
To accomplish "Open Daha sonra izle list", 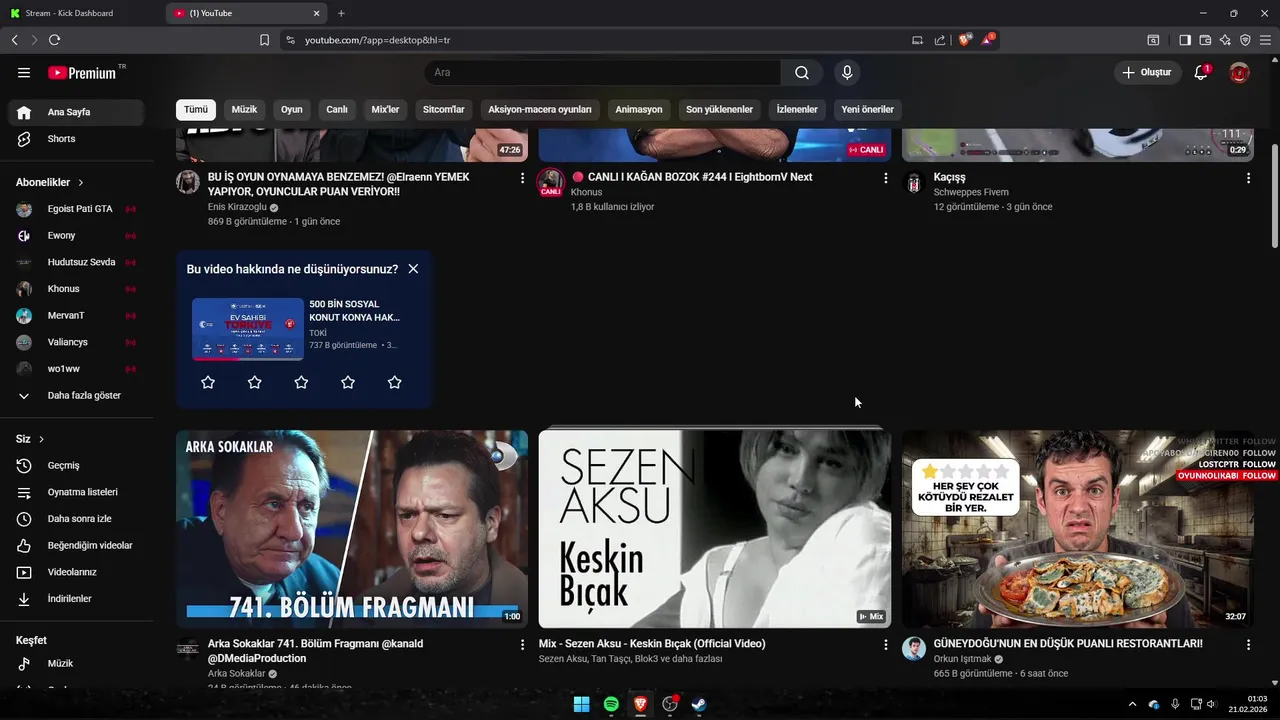I will point(77,519).
